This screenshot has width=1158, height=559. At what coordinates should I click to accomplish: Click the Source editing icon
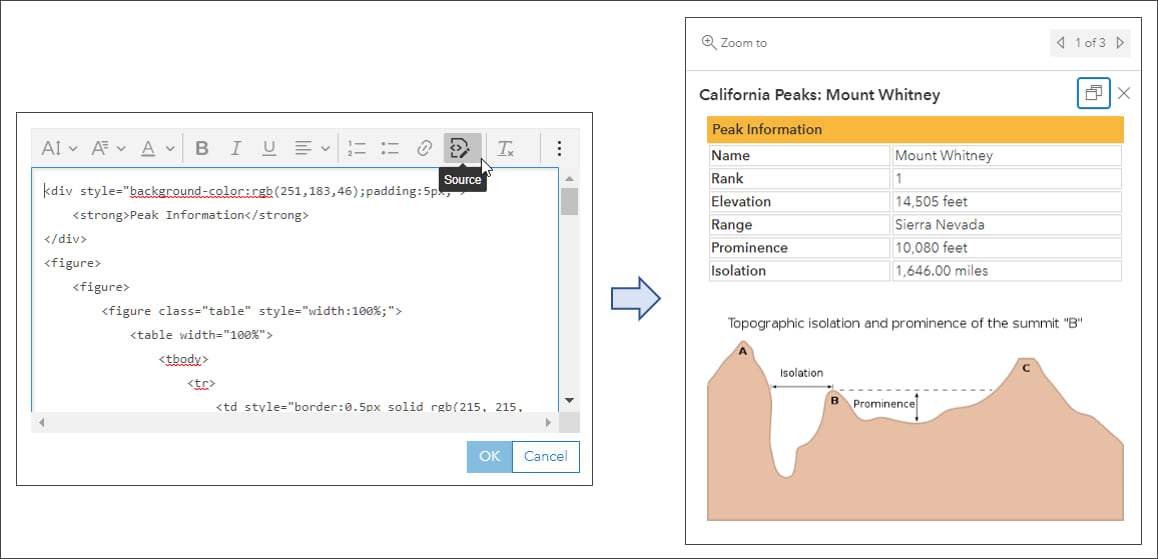(460, 149)
